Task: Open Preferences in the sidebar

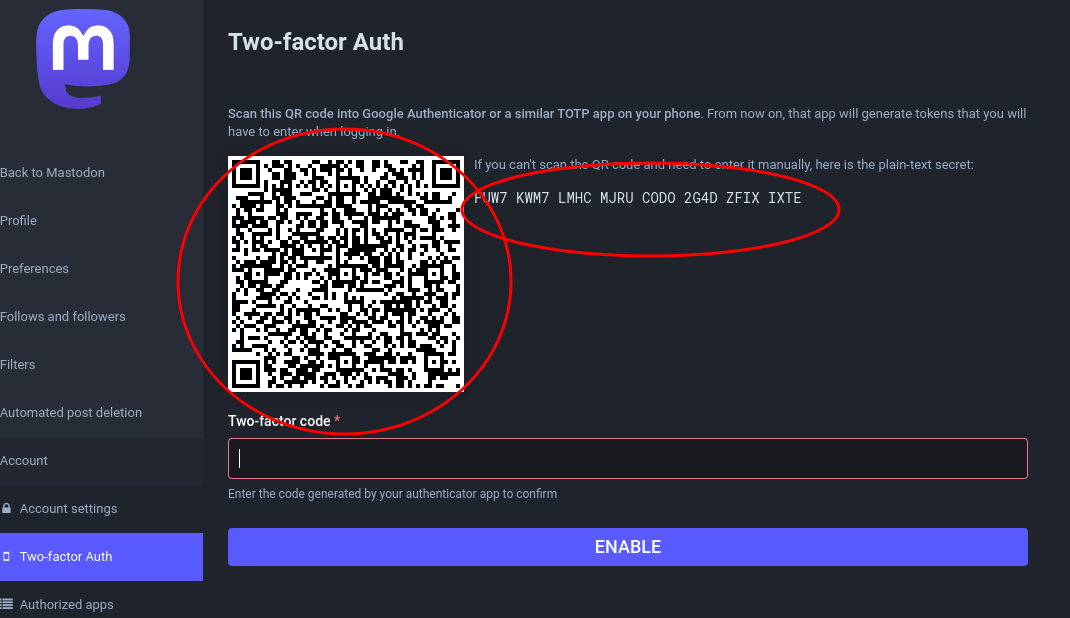Action: pos(34,269)
